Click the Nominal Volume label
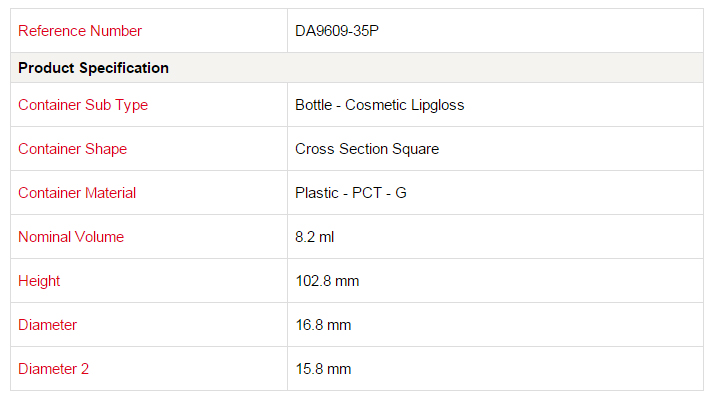This screenshot has width=710, height=397. [x=71, y=237]
